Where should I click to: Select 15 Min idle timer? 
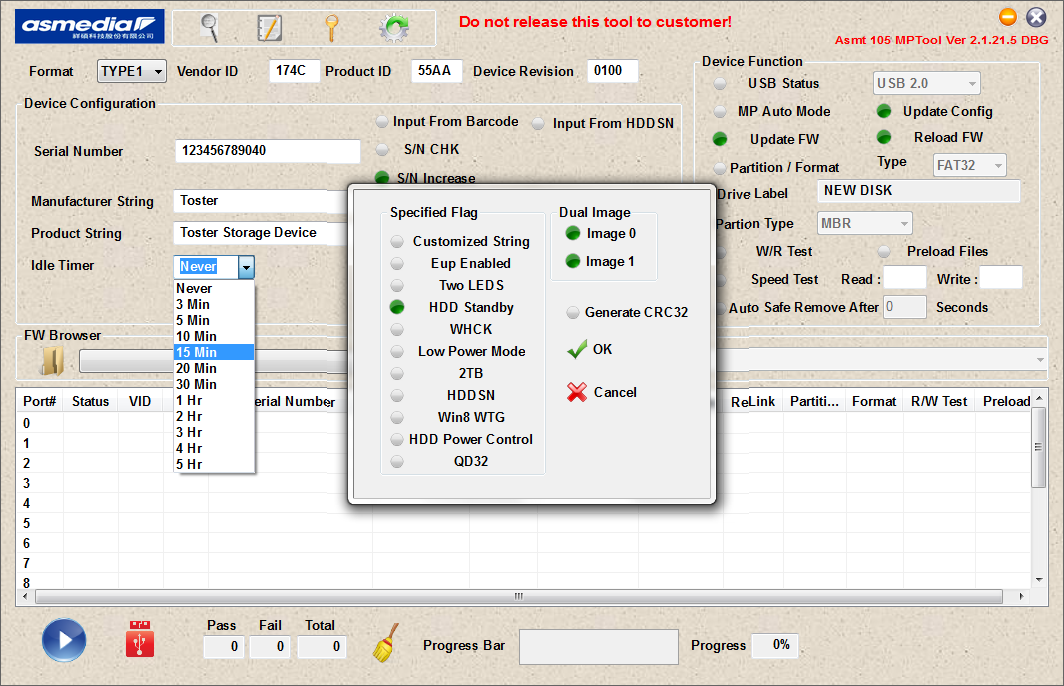(x=214, y=352)
